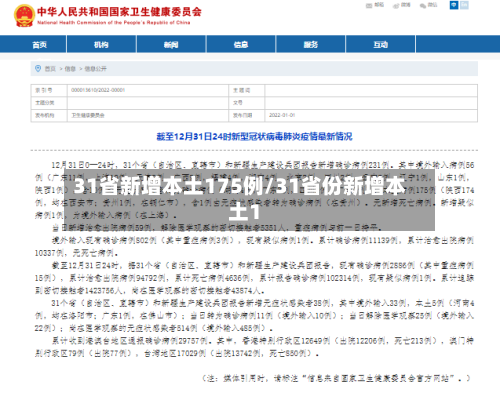This screenshot has width=500, height=400.
Task: Open the 微信 WeChat bubble icon
Action: point(423,6)
